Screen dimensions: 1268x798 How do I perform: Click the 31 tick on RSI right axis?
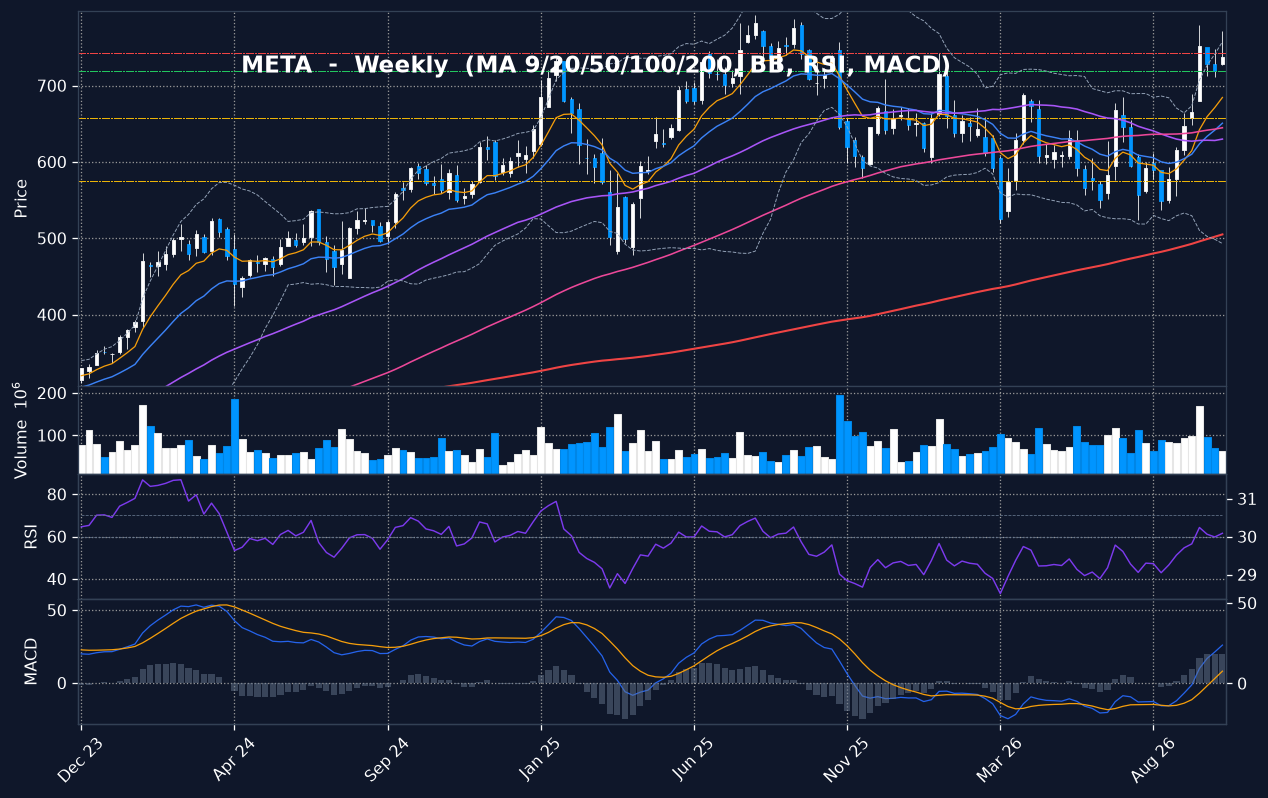point(1246,500)
